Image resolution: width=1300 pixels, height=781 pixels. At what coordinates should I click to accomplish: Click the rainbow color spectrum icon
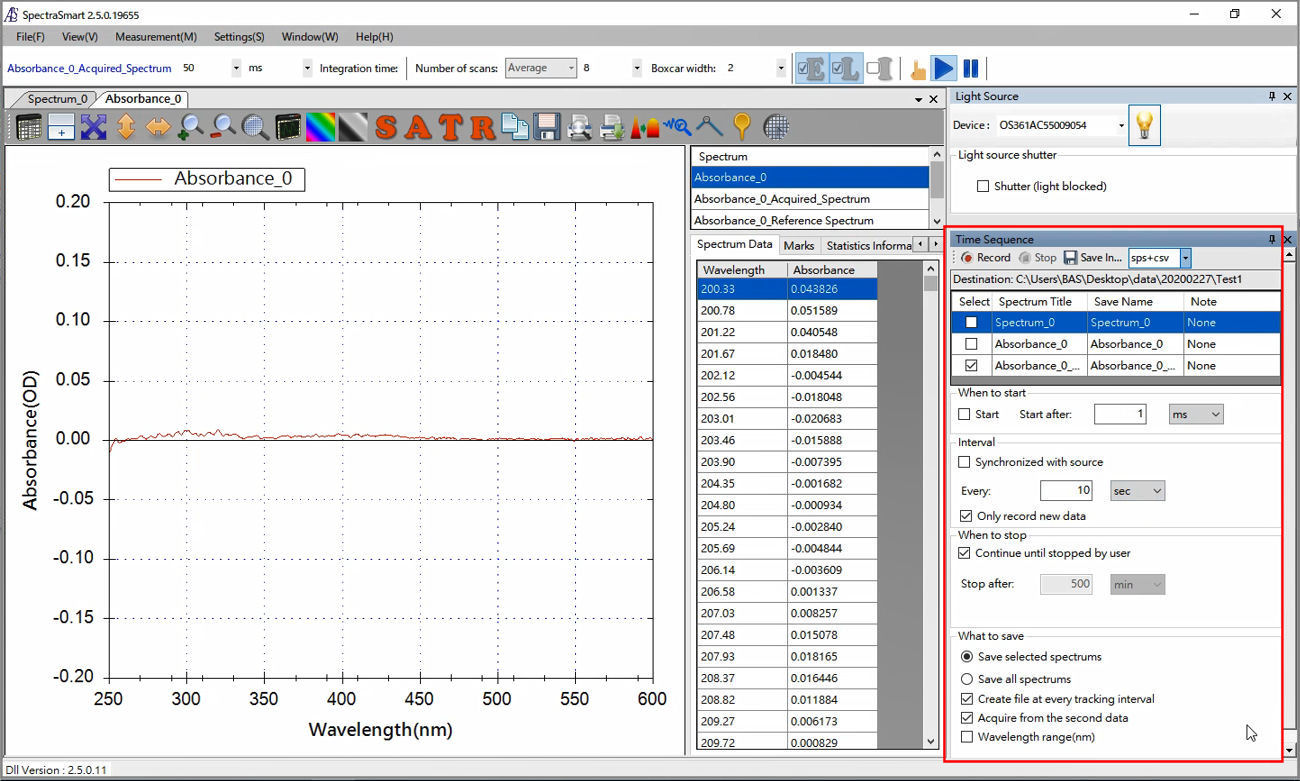tap(320, 127)
